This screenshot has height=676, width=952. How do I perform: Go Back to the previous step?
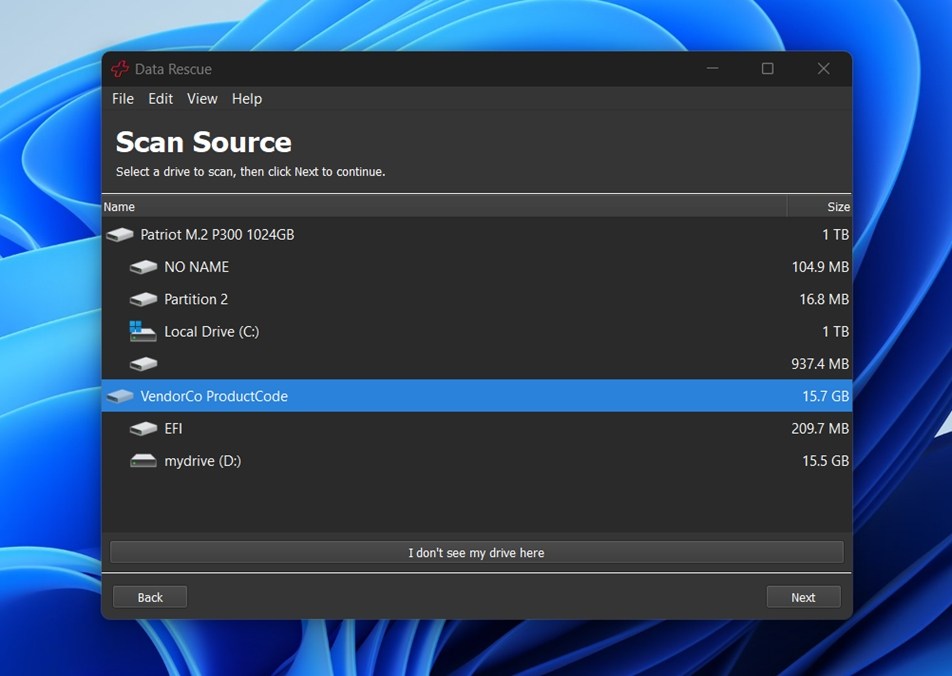click(x=150, y=597)
